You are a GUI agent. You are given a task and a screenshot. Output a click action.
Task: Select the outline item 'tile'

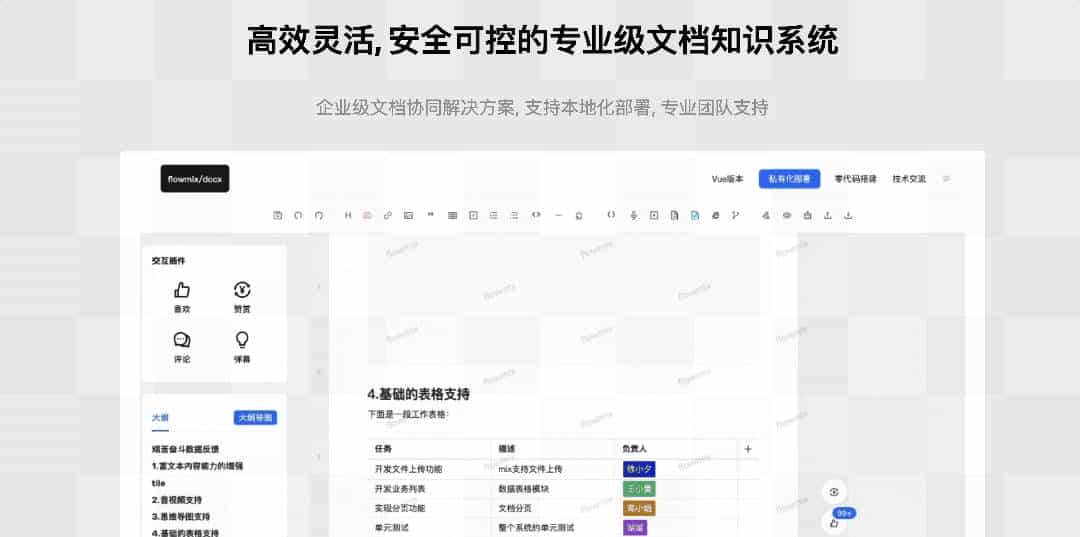click(158, 483)
